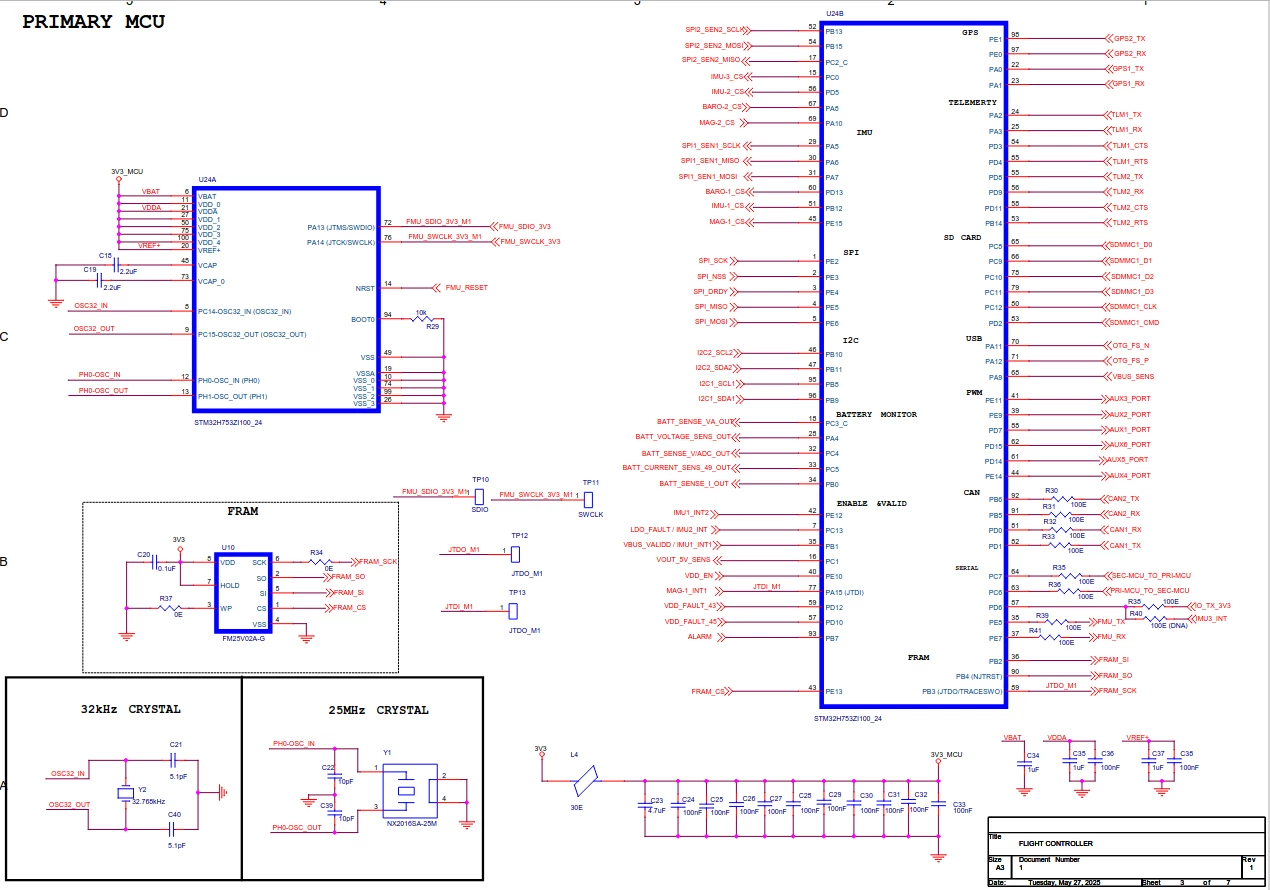Click the AUX3_PORT net label

tap(1131, 399)
